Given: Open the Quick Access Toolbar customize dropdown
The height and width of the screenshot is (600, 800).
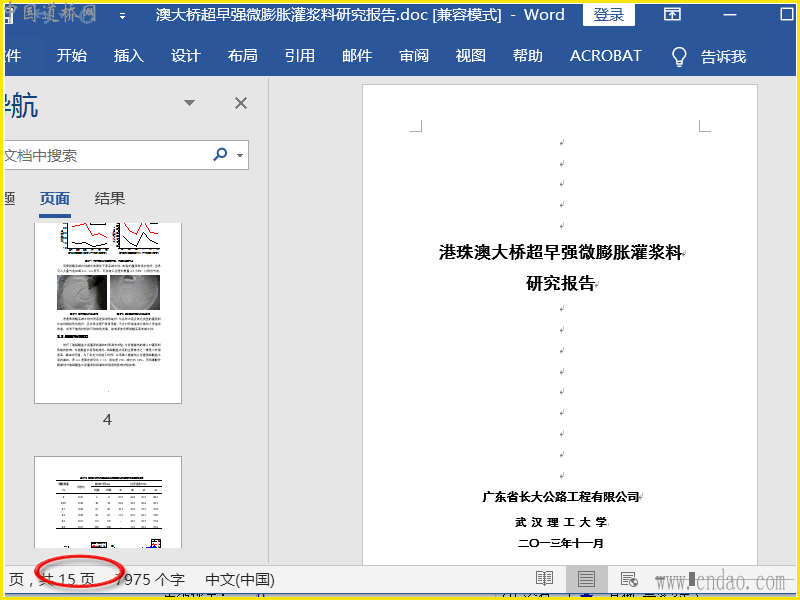Looking at the screenshot, I should click(x=122, y=16).
